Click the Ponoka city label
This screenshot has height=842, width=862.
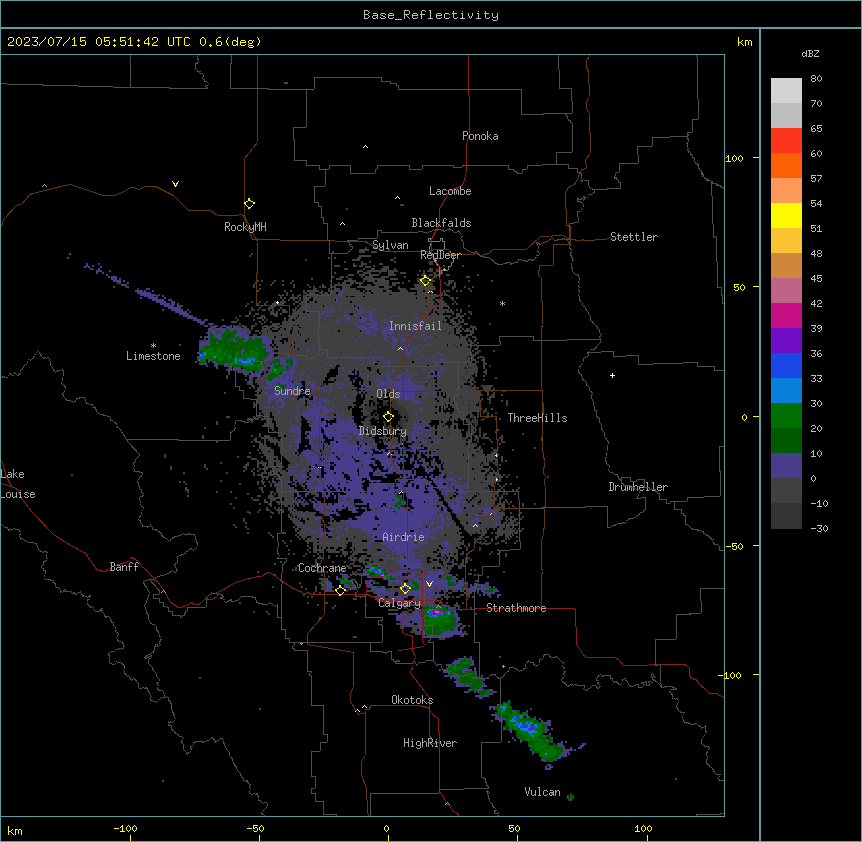[x=480, y=136]
